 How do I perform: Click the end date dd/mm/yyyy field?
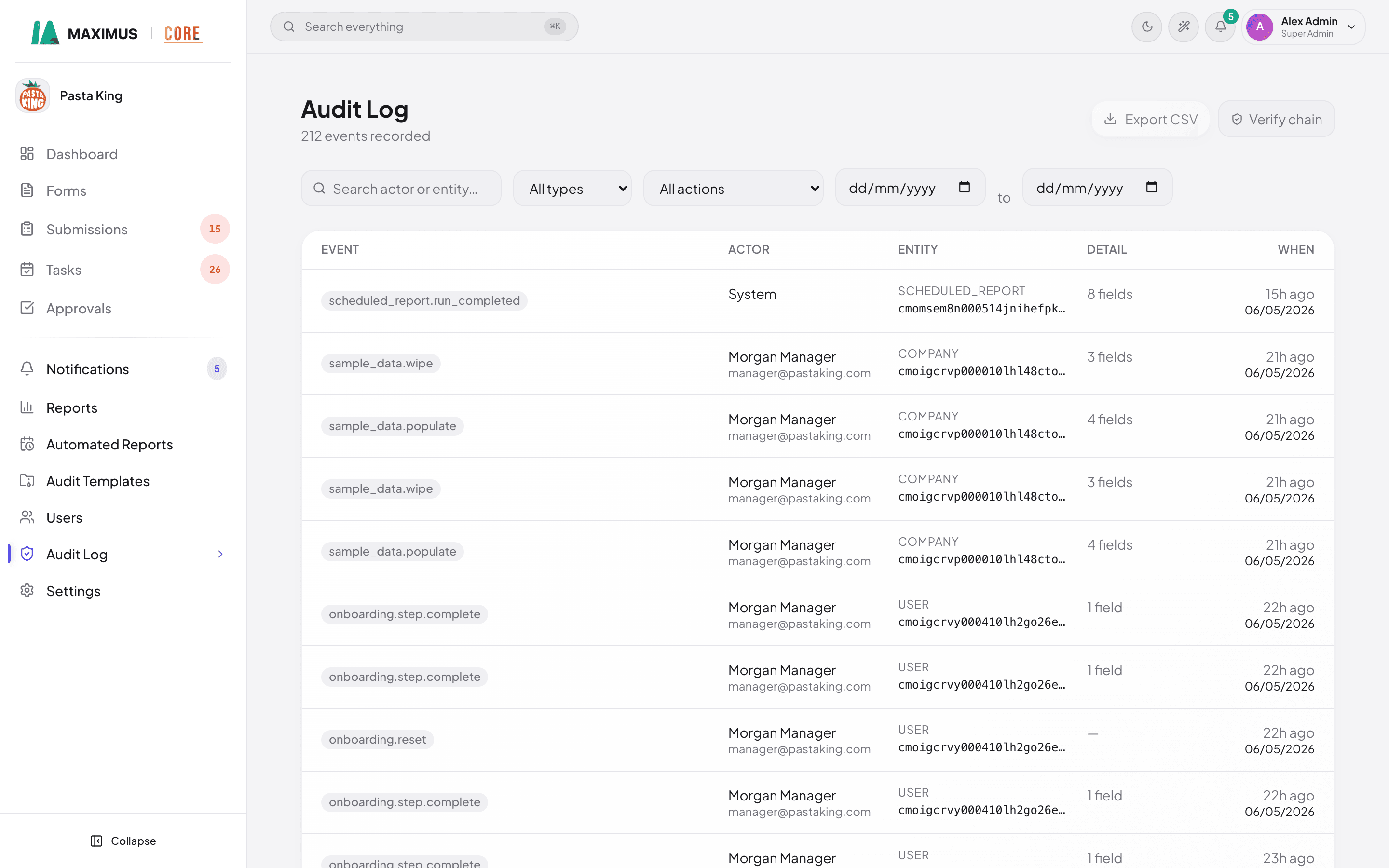pyautogui.click(x=1097, y=188)
